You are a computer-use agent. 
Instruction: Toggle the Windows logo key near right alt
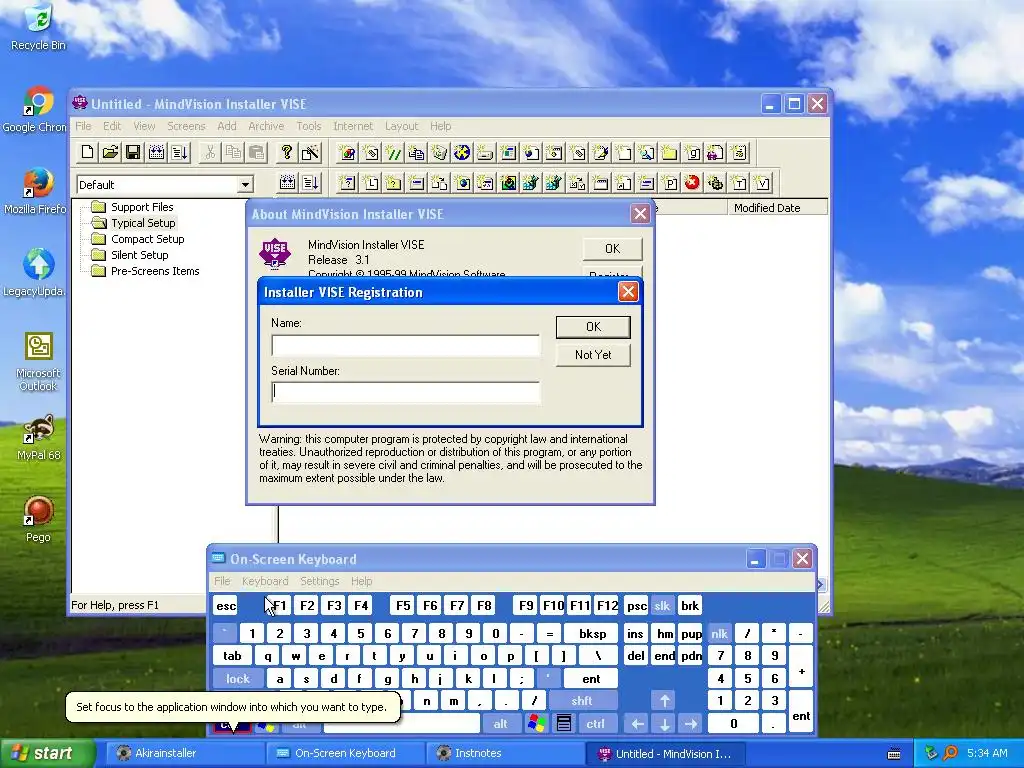coord(537,724)
